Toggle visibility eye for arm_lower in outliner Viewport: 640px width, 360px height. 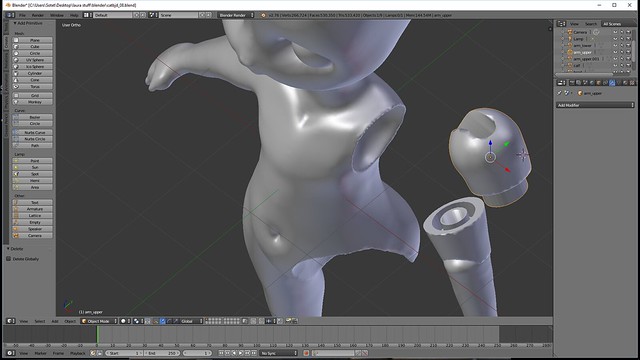pos(615,45)
